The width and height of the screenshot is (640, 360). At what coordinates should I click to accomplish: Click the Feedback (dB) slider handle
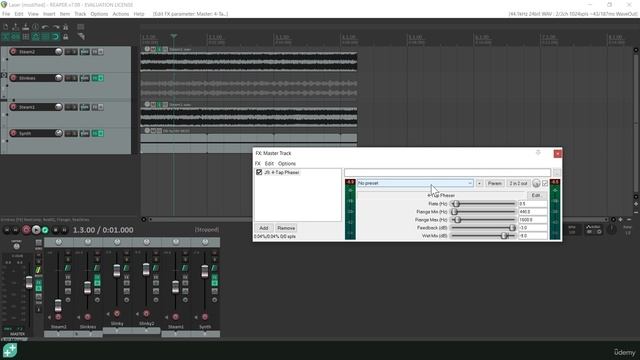(x=512, y=228)
